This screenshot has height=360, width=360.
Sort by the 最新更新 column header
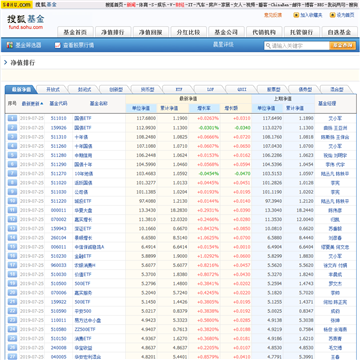click(x=32, y=104)
